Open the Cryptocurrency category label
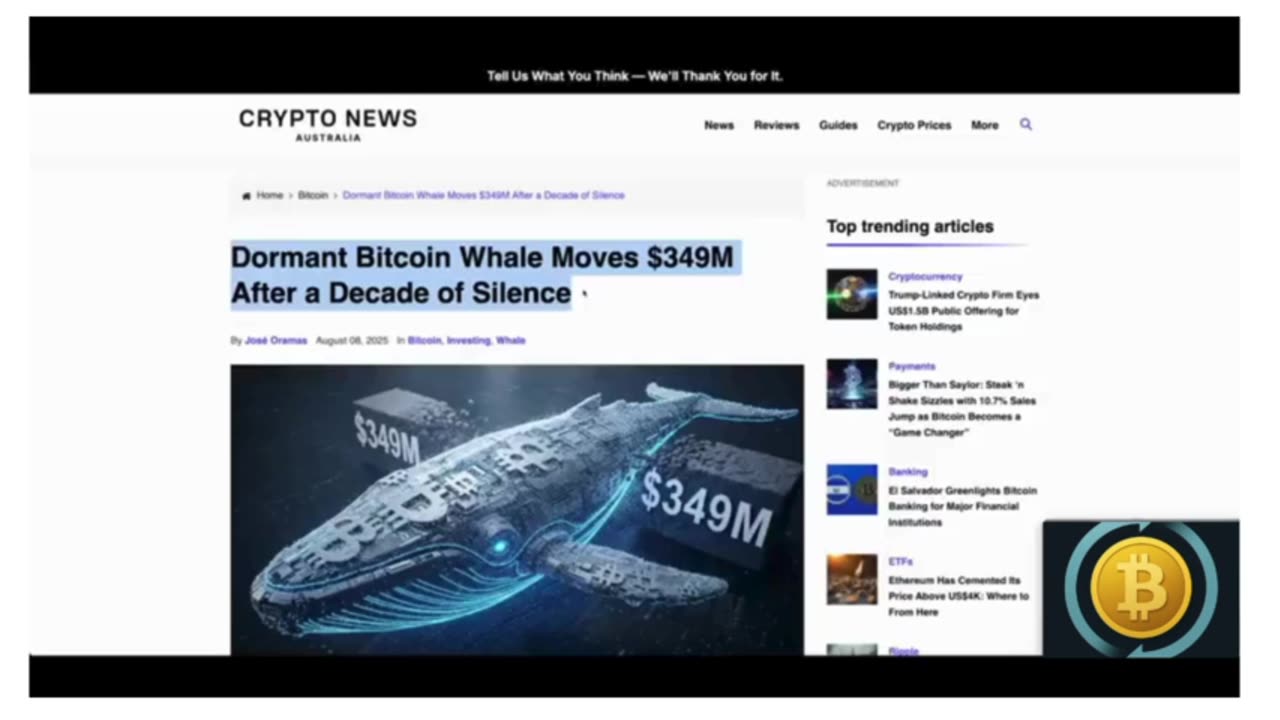Image resolution: width=1280 pixels, height=720 pixels. (x=925, y=277)
